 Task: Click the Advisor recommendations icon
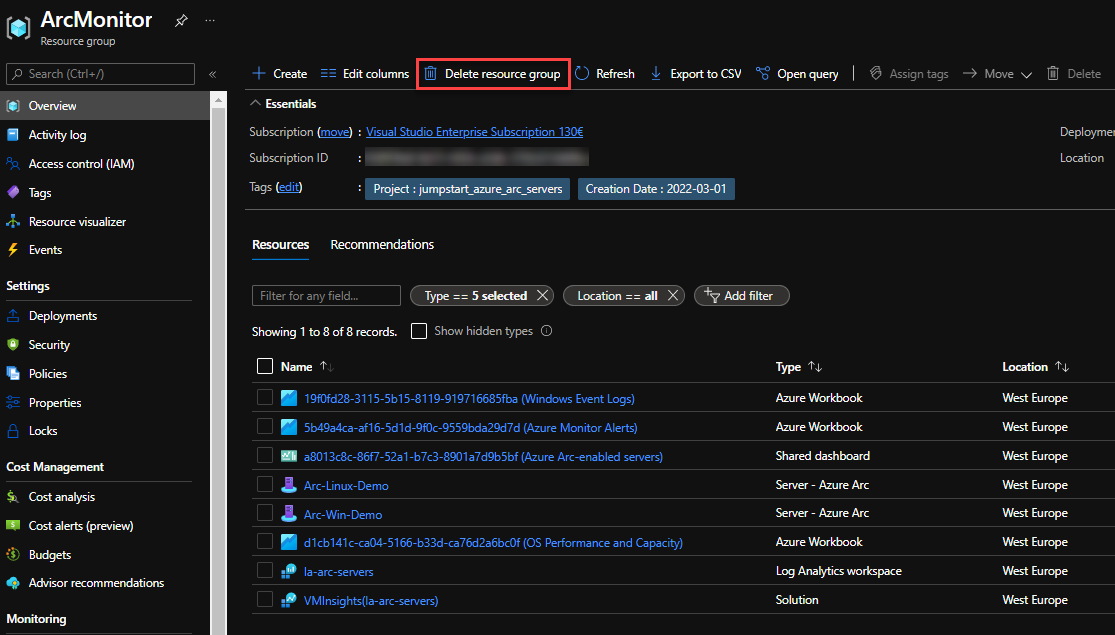pyautogui.click(x=13, y=582)
